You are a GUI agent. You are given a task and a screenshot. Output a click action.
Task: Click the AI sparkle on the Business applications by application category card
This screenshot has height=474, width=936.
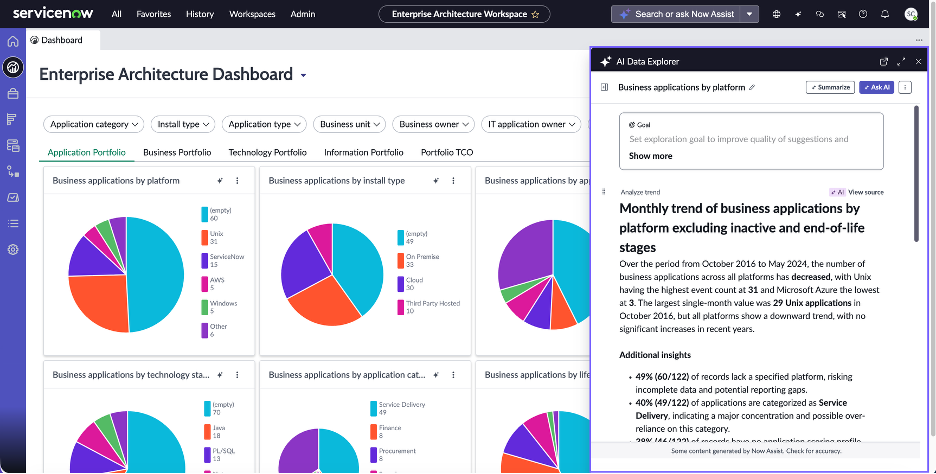[x=436, y=375]
